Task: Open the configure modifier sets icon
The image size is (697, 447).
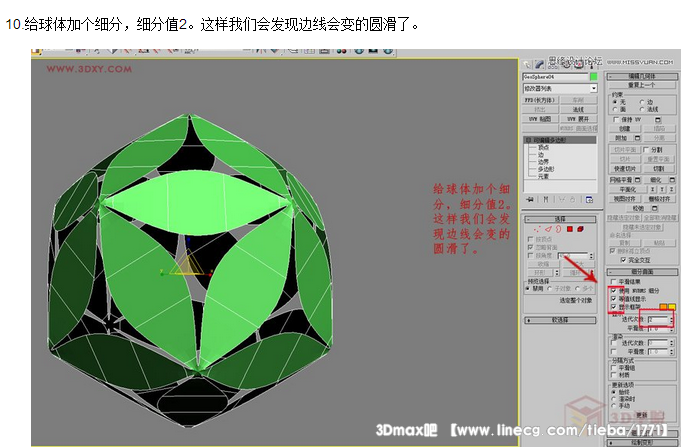Action: pos(589,200)
